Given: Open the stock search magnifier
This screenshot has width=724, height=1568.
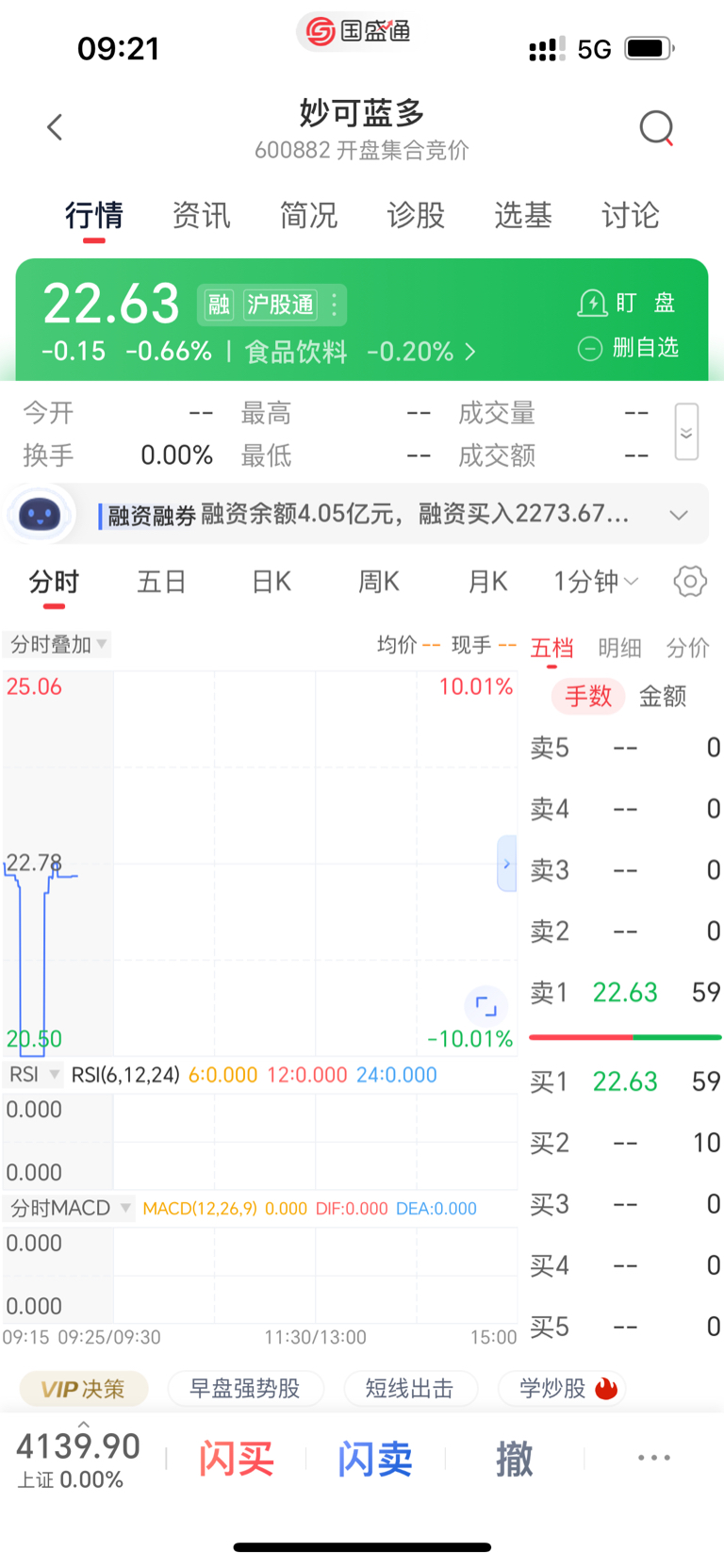Looking at the screenshot, I should click(656, 127).
